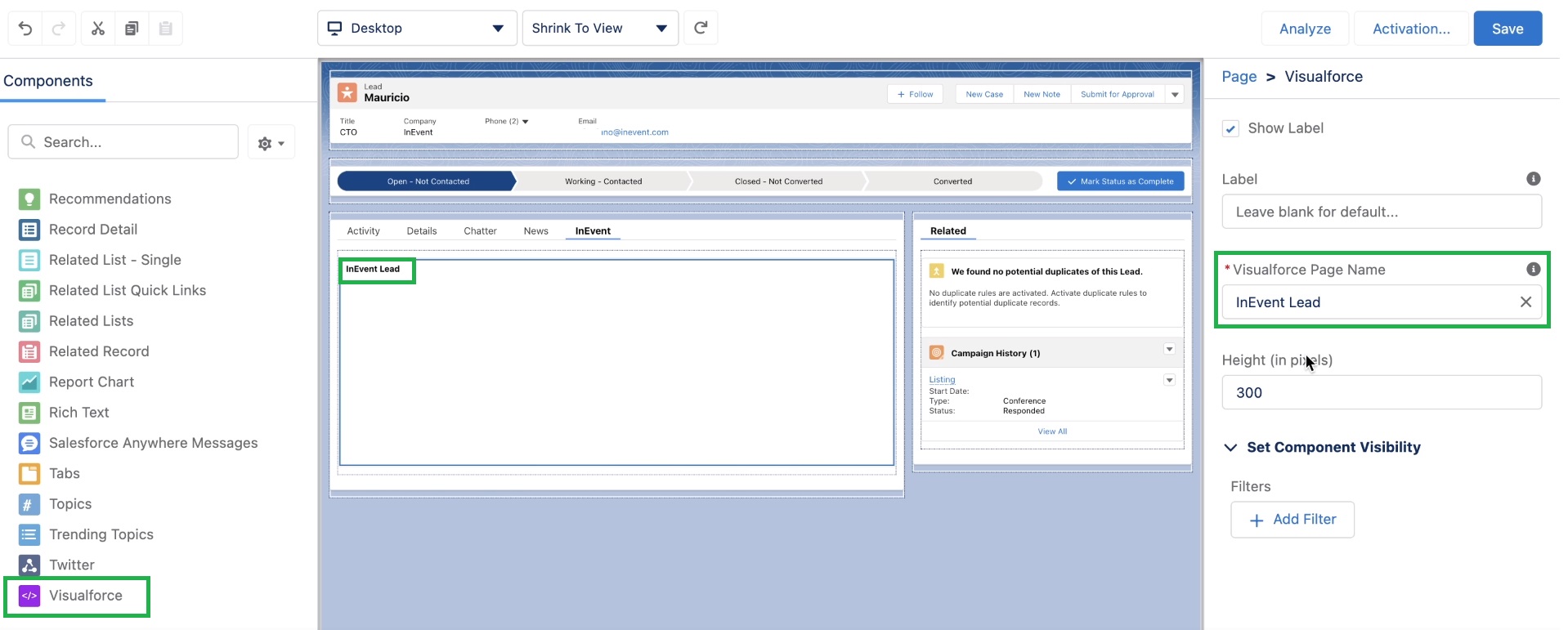Select the Recommendations component icon
1568x630 pixels.
pos(29,199)
